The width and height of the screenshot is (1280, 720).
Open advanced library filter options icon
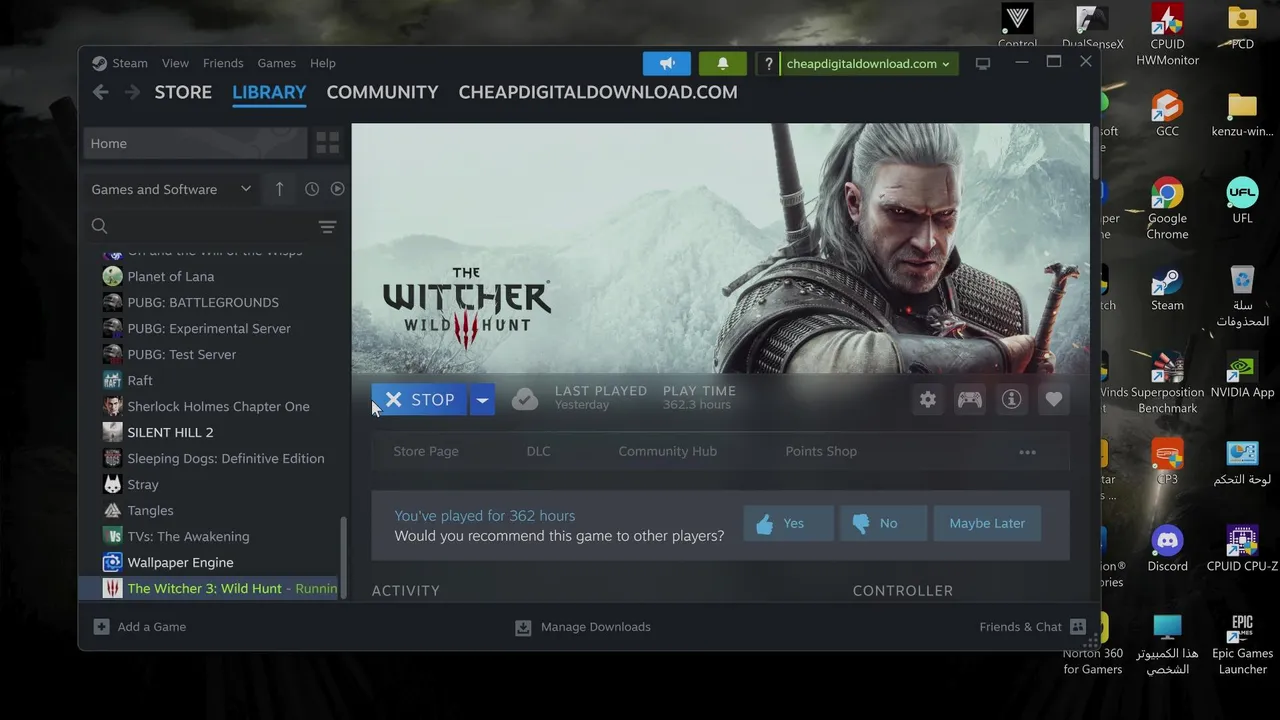click(327, 227)
